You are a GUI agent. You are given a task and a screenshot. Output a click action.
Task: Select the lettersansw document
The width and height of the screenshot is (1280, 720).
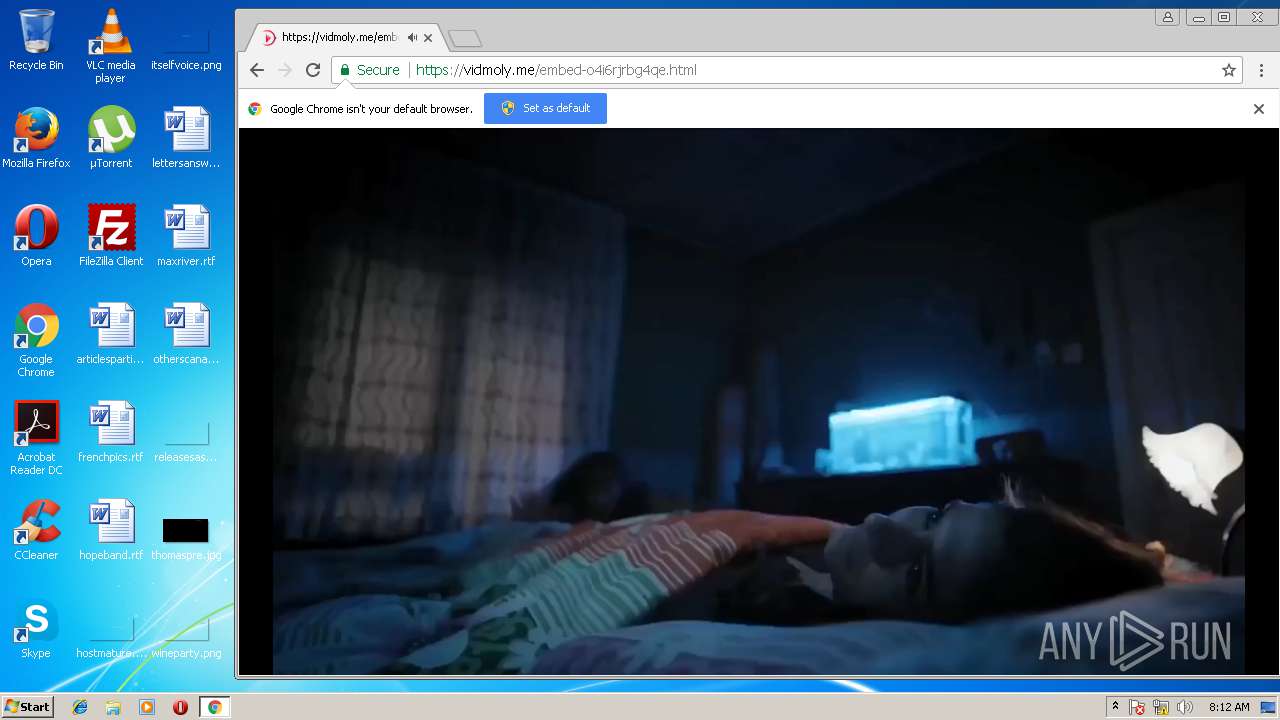186,137
